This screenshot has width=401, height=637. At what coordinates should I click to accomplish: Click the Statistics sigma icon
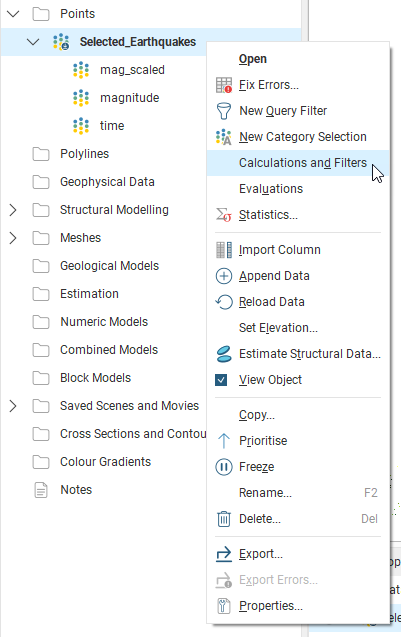click(x=224, y=215)
